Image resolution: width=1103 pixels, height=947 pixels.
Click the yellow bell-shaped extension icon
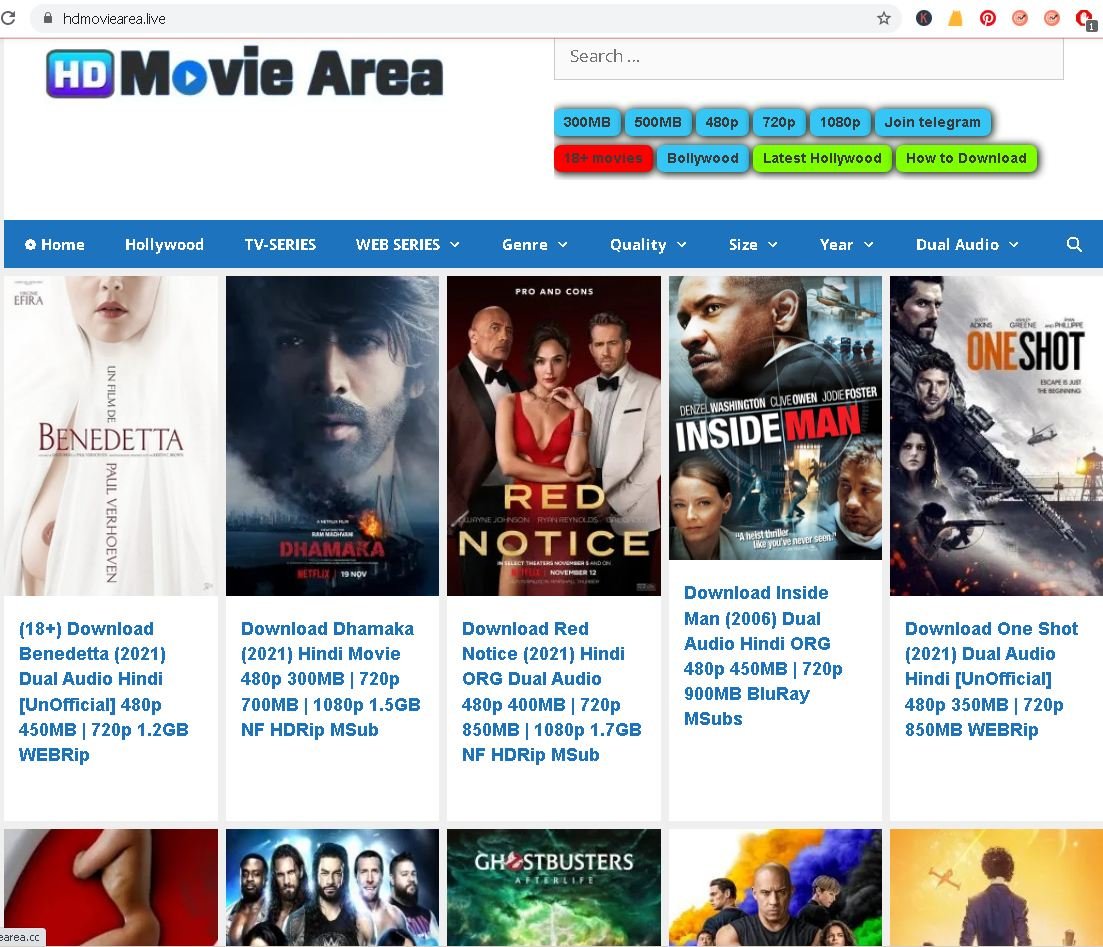pyautogui.click(x=955, y=18)
